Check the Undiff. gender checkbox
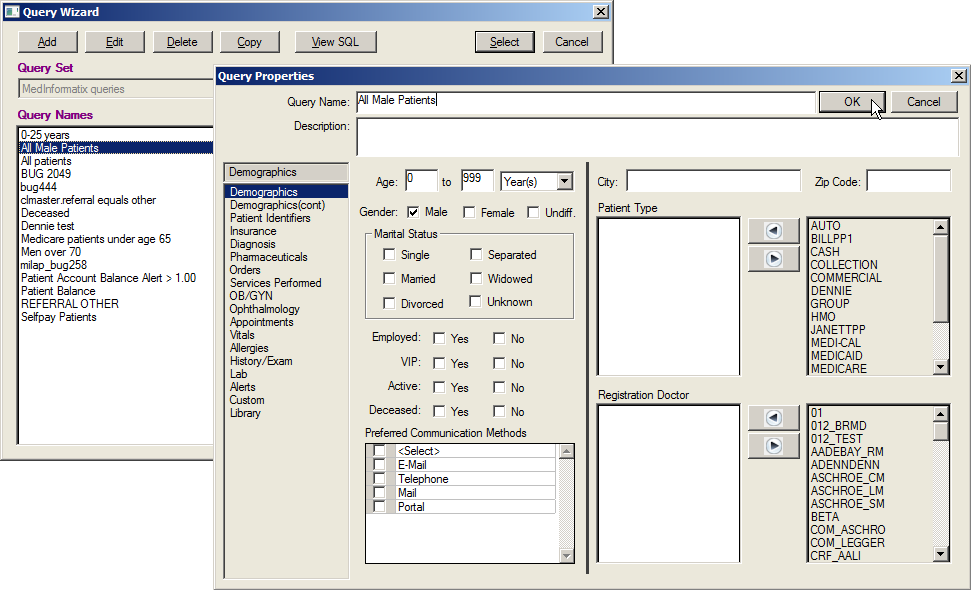 (x=533, y=212)
